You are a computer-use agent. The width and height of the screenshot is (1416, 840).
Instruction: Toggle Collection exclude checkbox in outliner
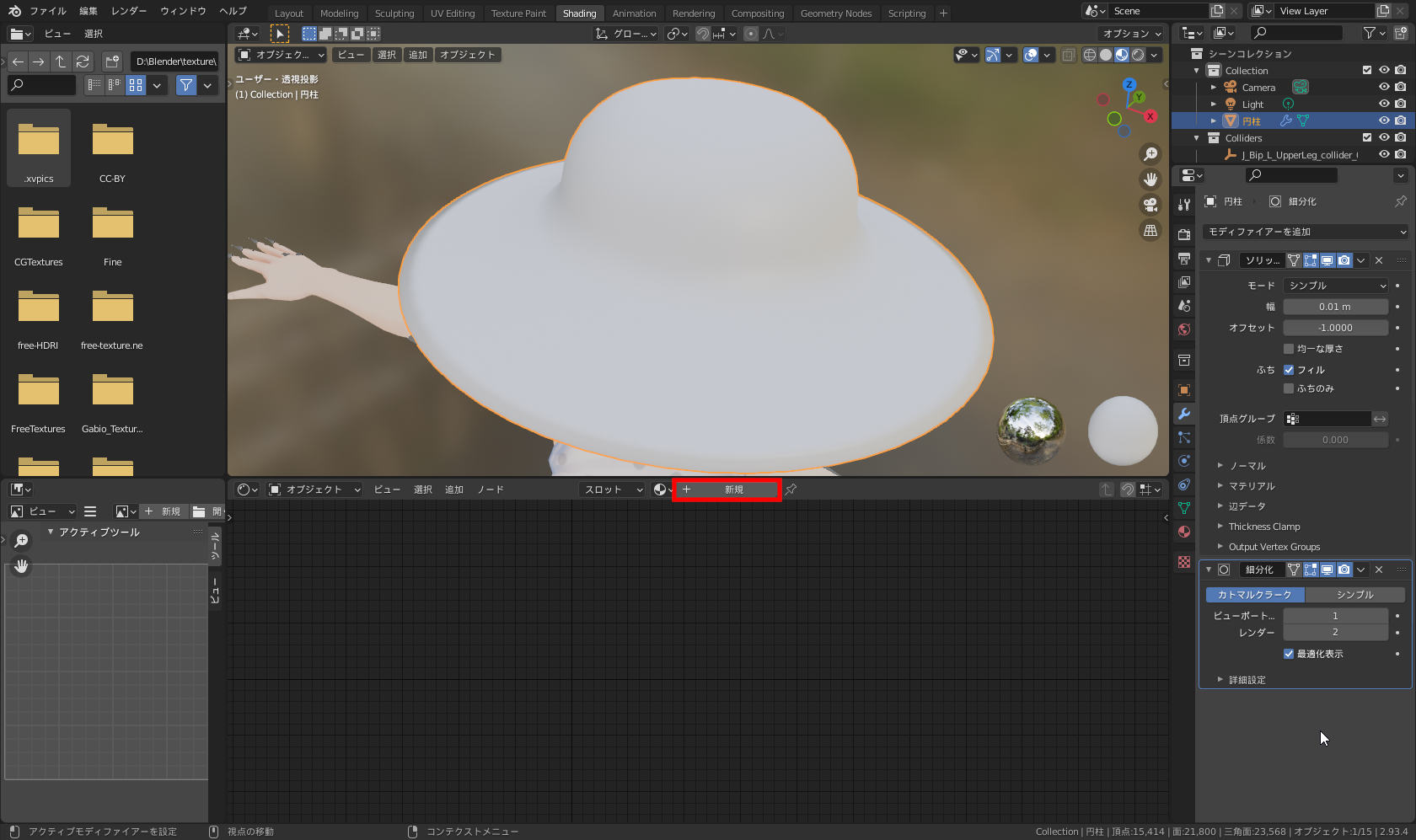click(1367, 70)
